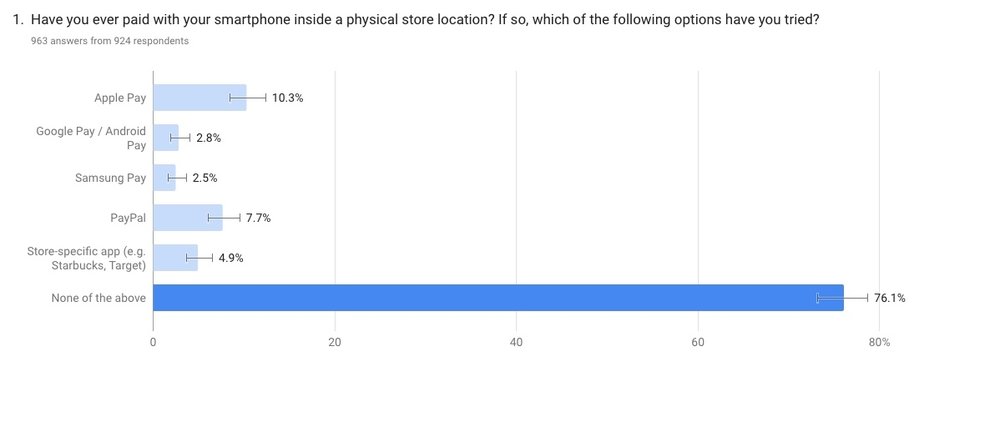The width and height of the screenshot is (1000, 427).
Task: Select the PayPal bar
Action: pyautogui.click(x=188, y=218)
